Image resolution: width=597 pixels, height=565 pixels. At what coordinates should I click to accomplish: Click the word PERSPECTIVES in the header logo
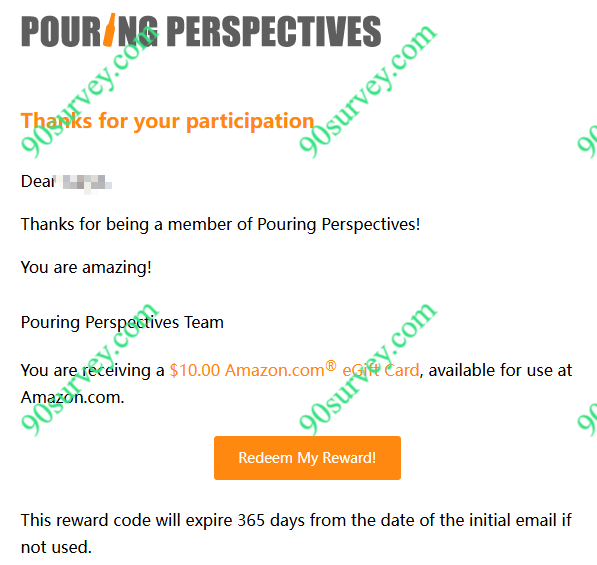pos(274,31)
